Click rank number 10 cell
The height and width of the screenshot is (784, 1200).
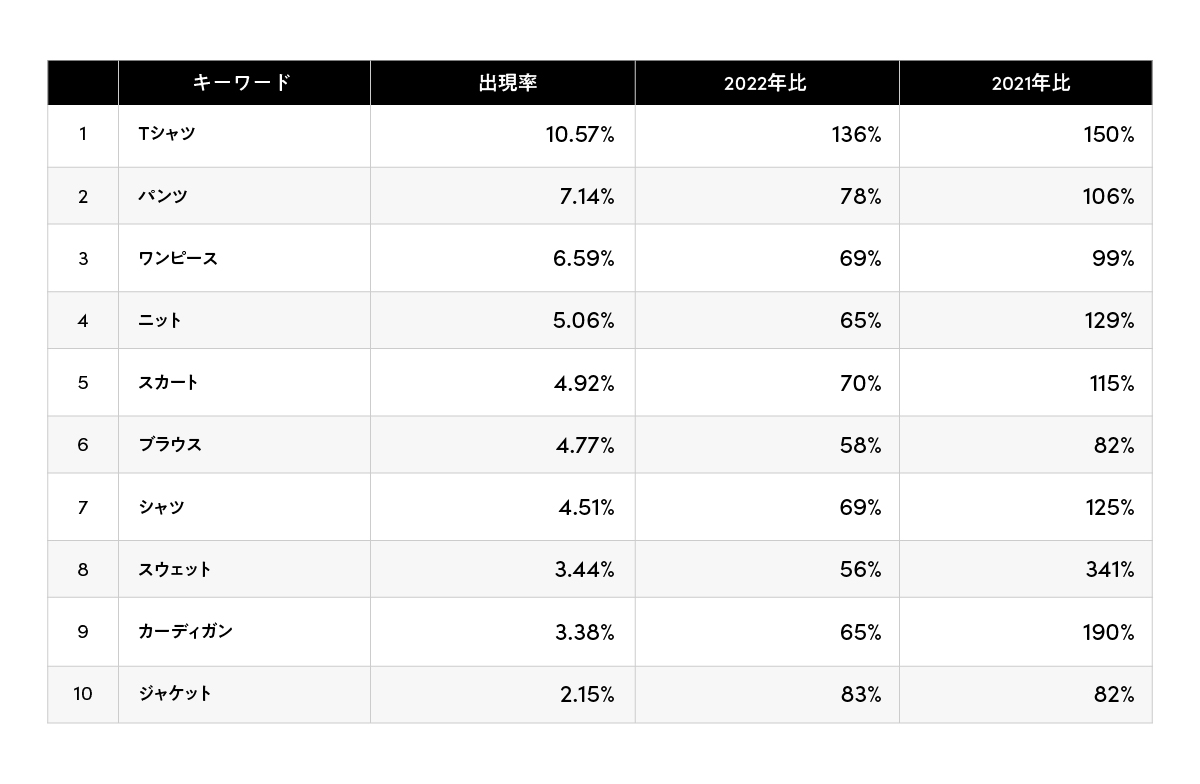pyautogui.click(x=82, y=693)
